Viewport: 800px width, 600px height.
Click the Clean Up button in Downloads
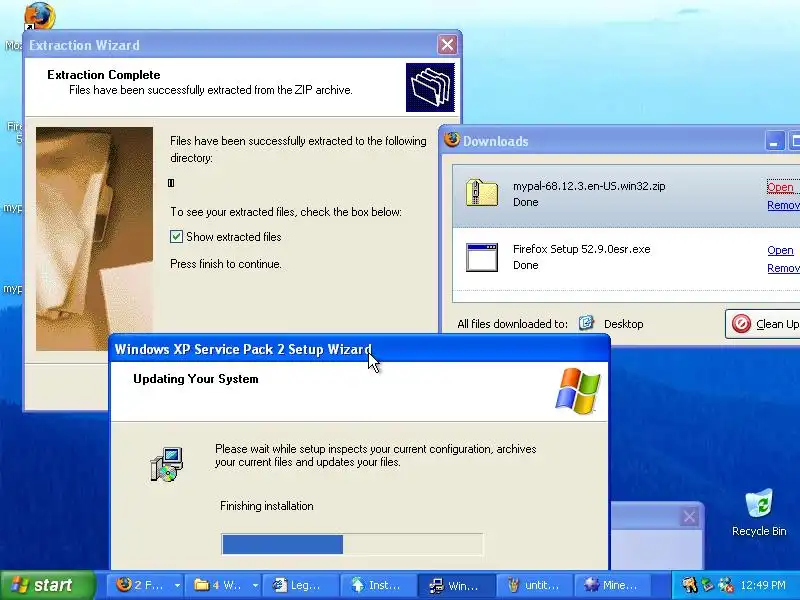pos(763,323)
